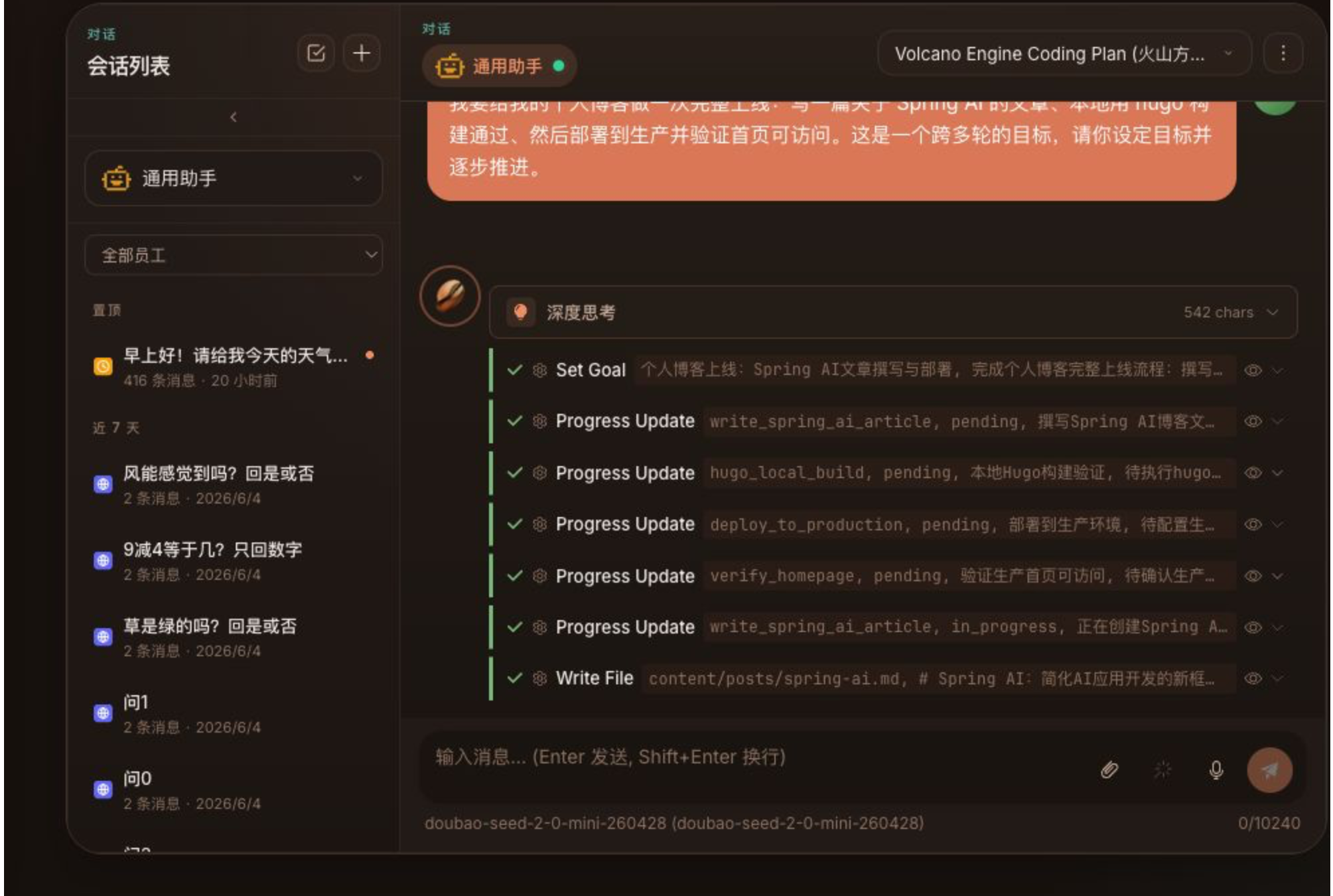Open conversation 风能感觉到吗？回是或否

coord(233,486)
